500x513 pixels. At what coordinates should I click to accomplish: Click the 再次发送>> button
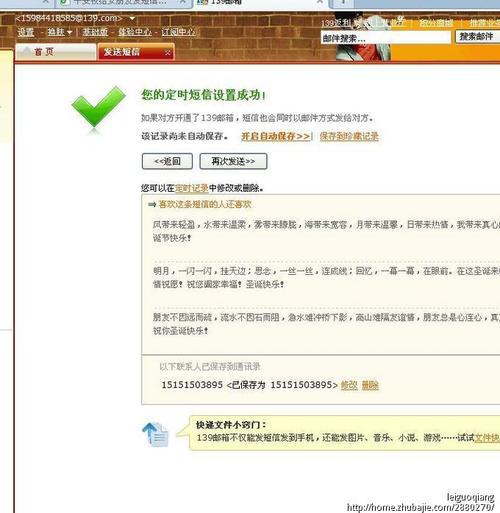click(x=233, y=161)
